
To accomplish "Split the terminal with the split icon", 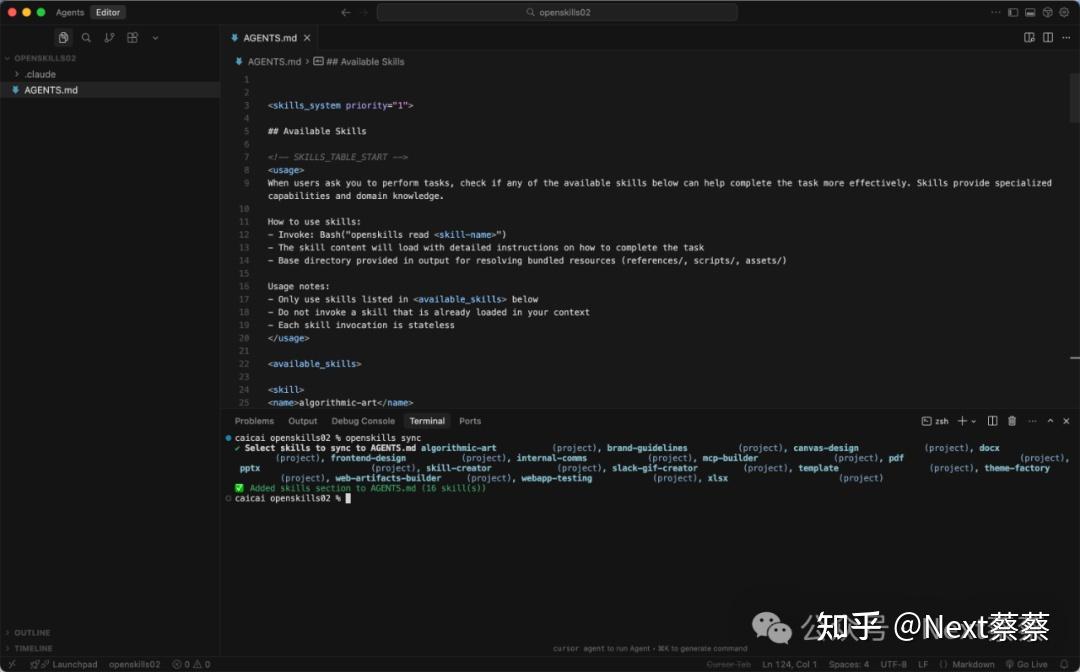I will coord(992,420).
